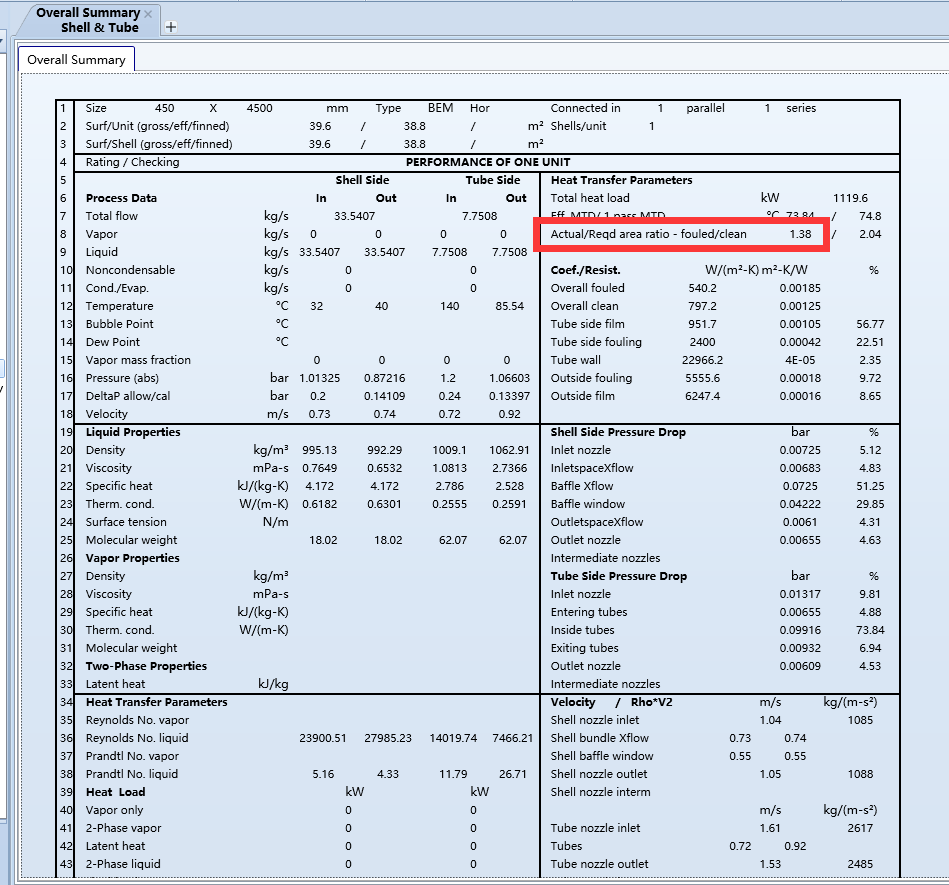Select the tube outlet density 1062.91
This screenshot has height=885, width=949.
pos(509,450)
